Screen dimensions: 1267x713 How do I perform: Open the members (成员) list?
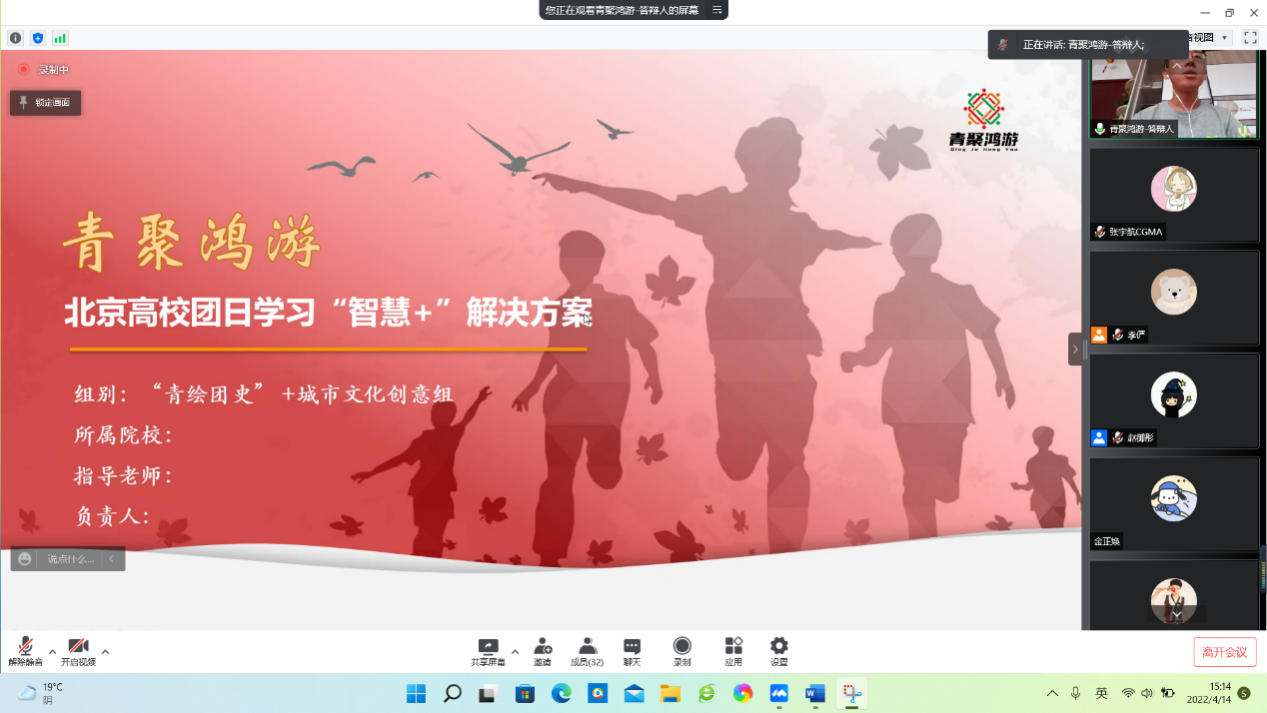(x=587, y=651)
